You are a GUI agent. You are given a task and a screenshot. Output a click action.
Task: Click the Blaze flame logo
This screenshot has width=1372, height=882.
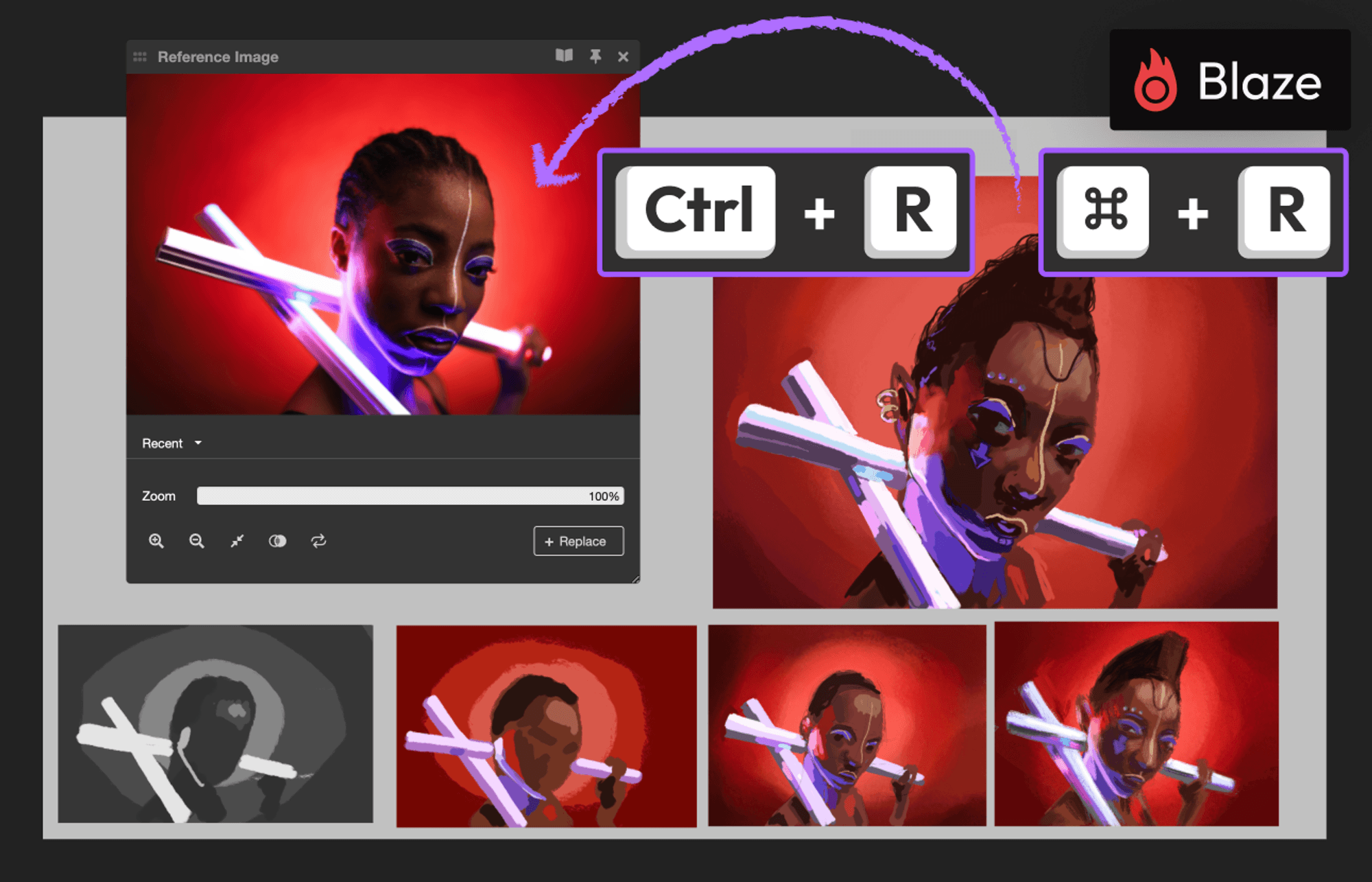[1155, 82]
